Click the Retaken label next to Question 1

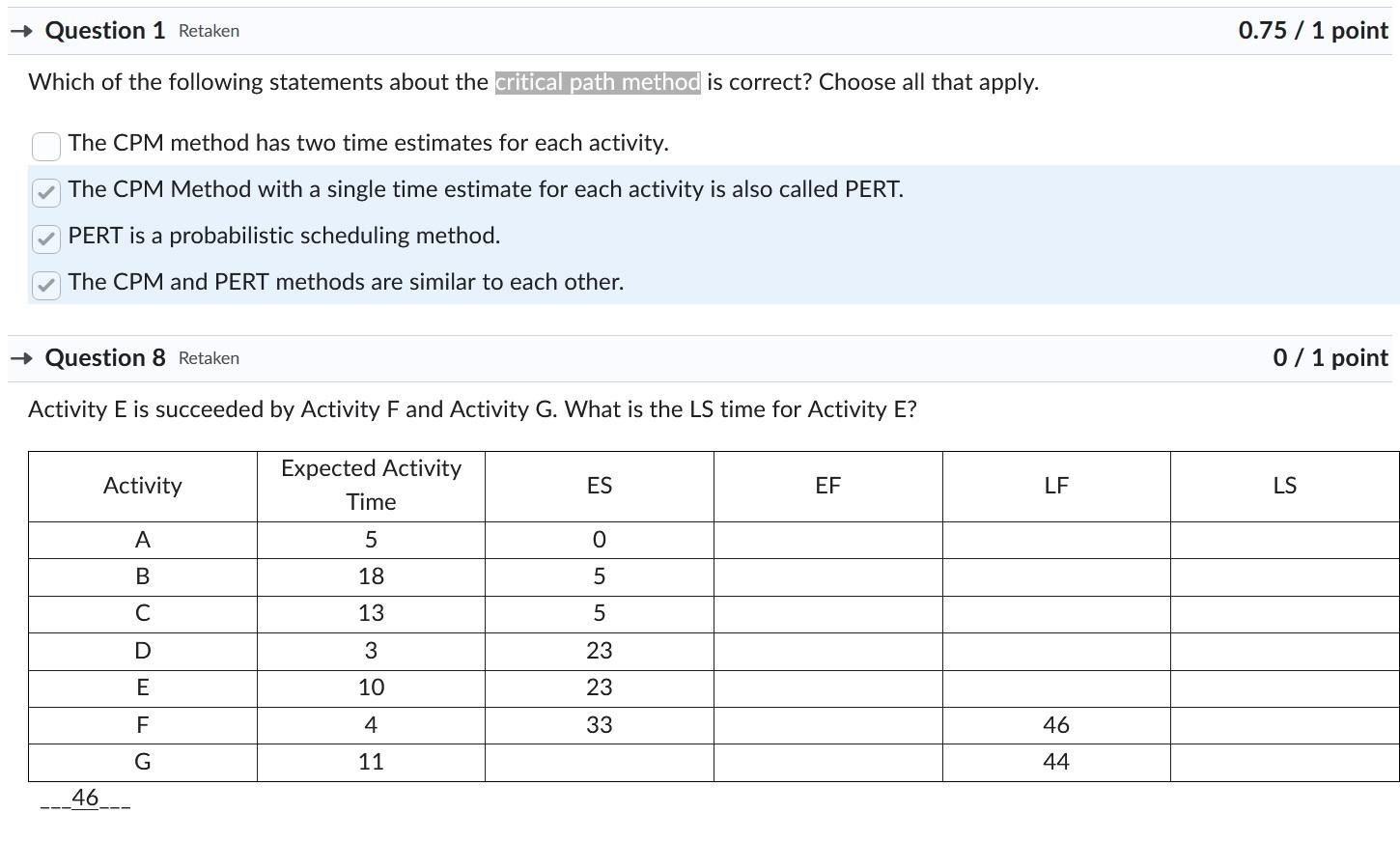208,31
